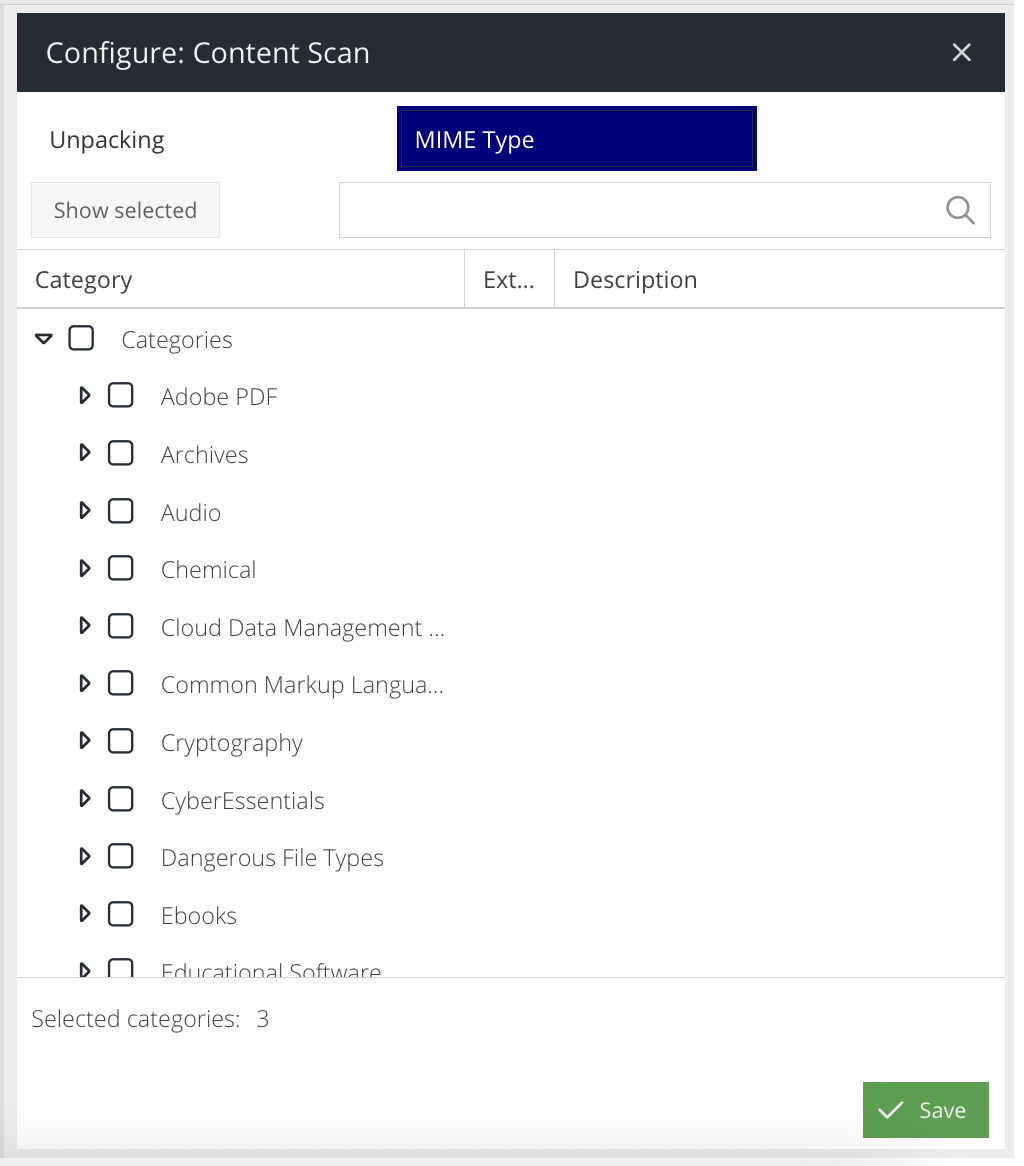Click the Description column header
This screenshot has width=1024, height=1166.
[779, 280]
